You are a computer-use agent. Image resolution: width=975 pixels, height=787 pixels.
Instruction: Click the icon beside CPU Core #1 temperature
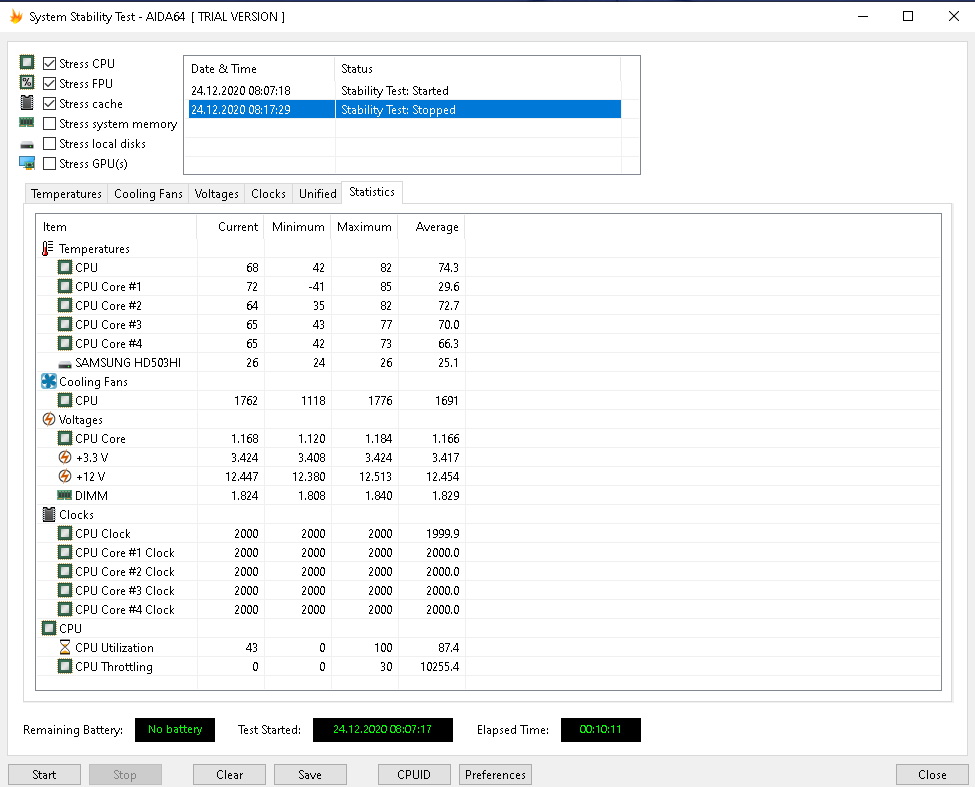coord(65,286)
